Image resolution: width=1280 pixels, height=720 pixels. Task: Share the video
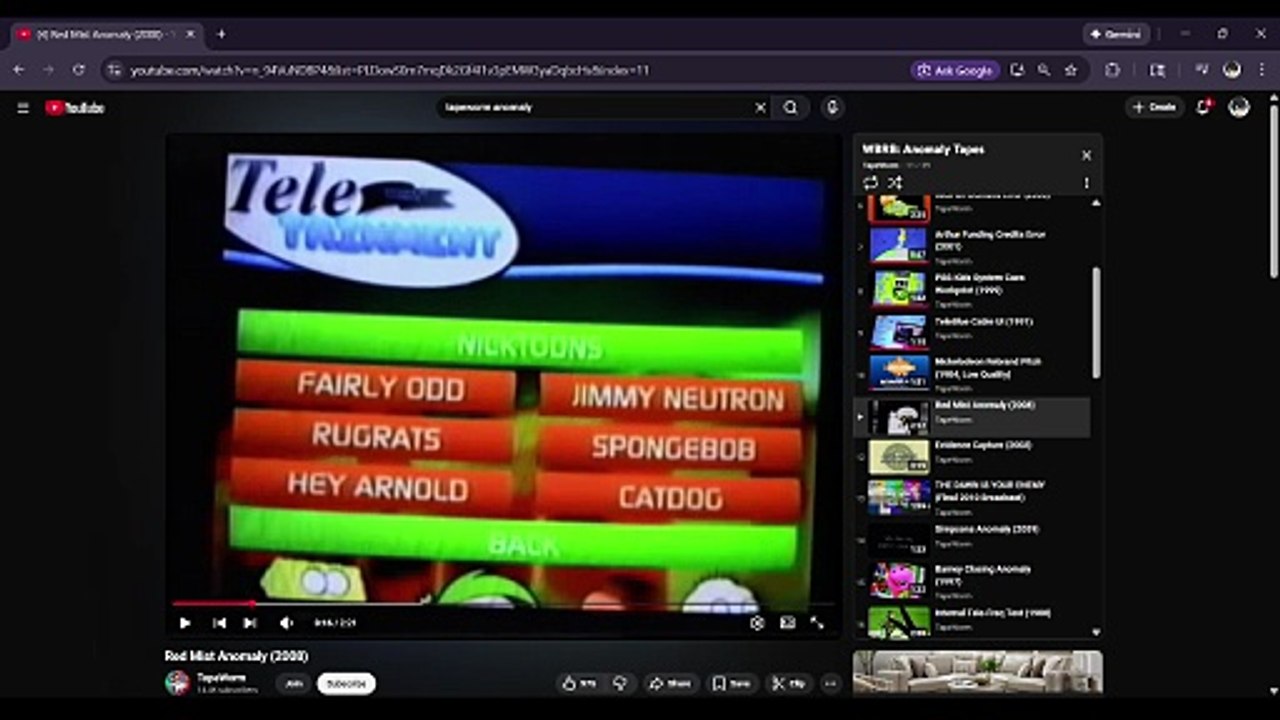tap(670, 684)
